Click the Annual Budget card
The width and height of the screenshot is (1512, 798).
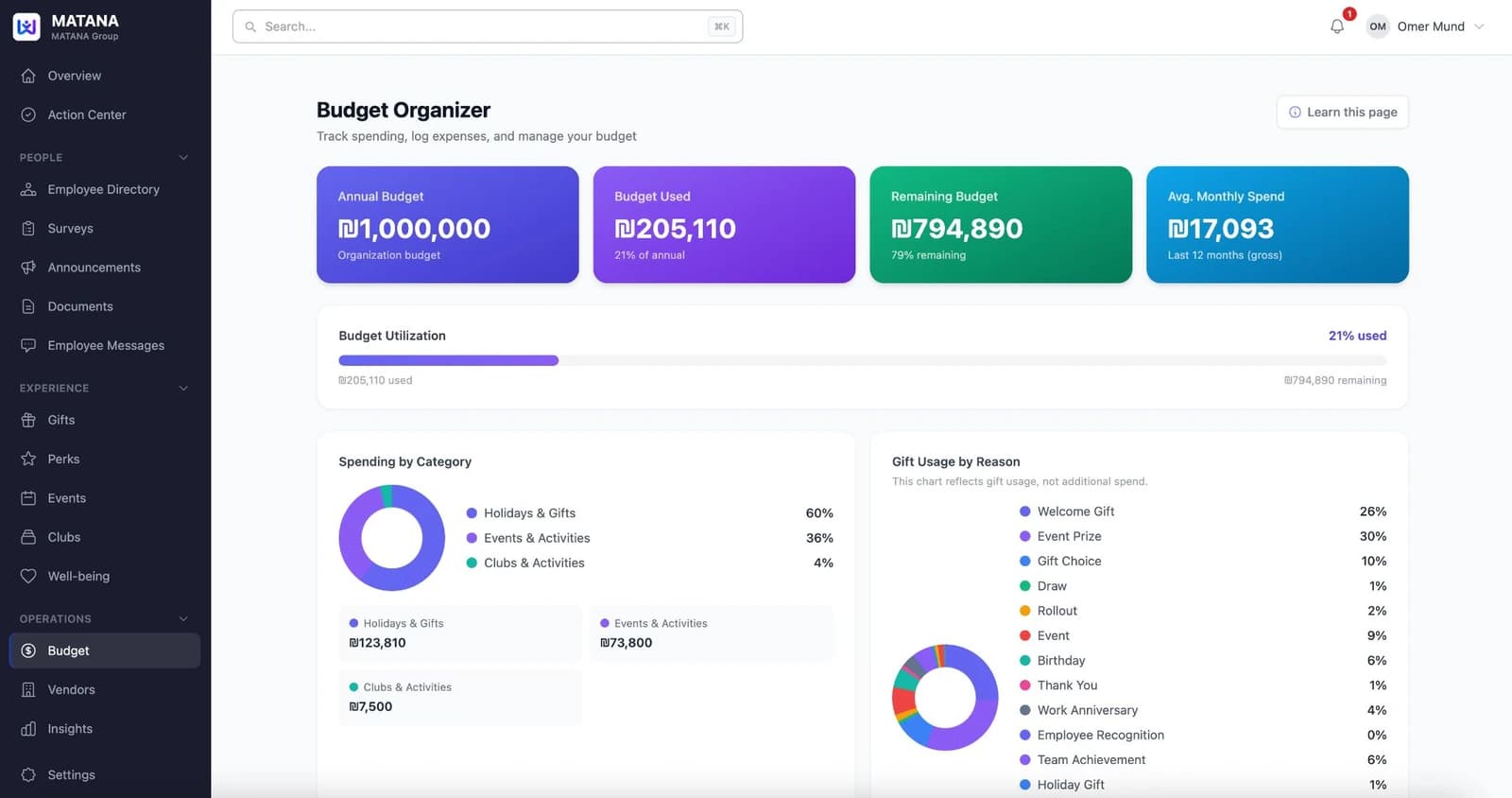448,225
